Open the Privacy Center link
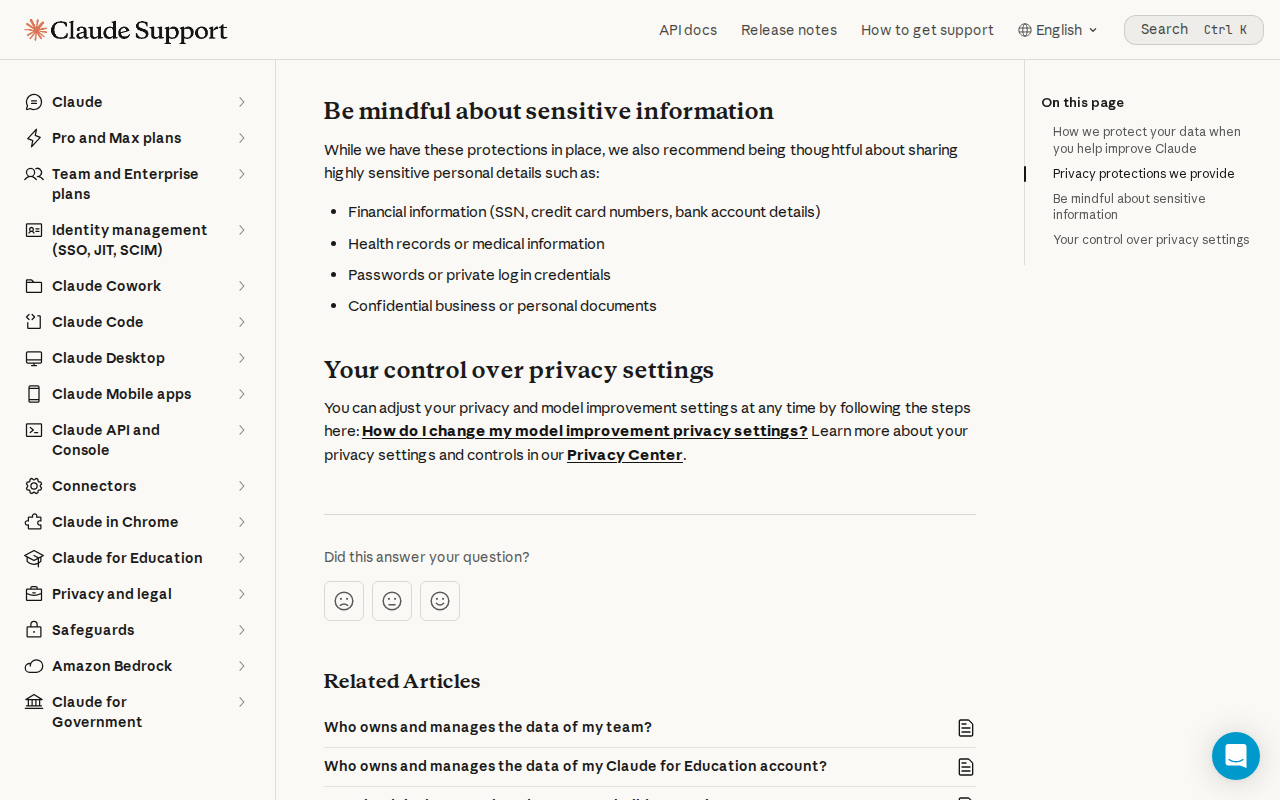Screen dimensions: 1280x800 coord(625,455)
